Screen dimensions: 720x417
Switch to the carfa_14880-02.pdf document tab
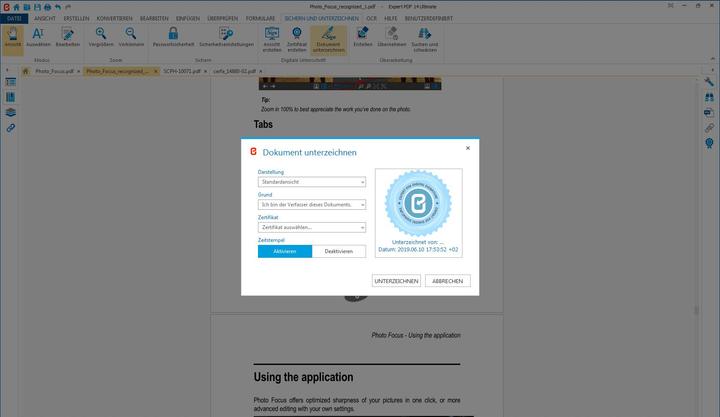[x=234, y=71]
